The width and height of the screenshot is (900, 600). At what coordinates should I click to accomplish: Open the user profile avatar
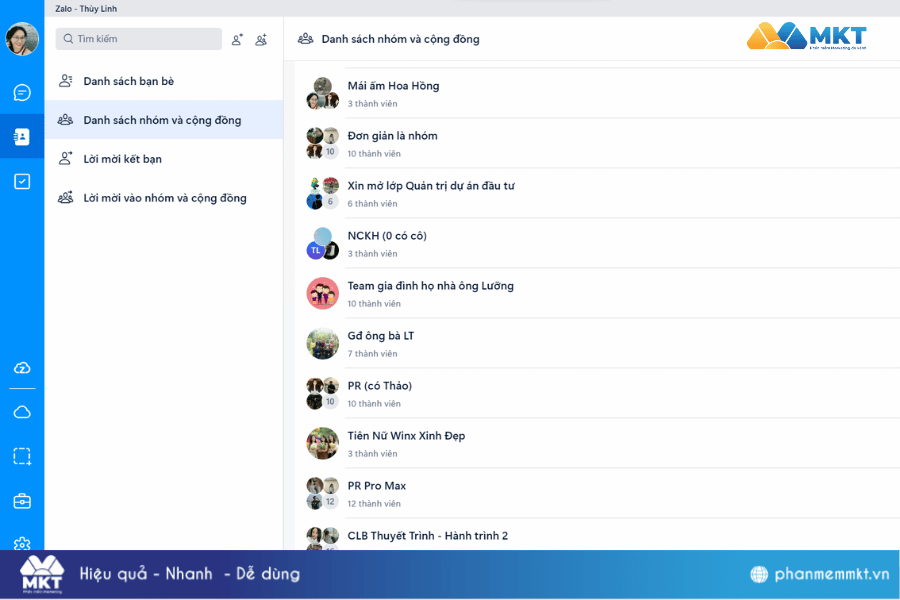tap(22, 39)
